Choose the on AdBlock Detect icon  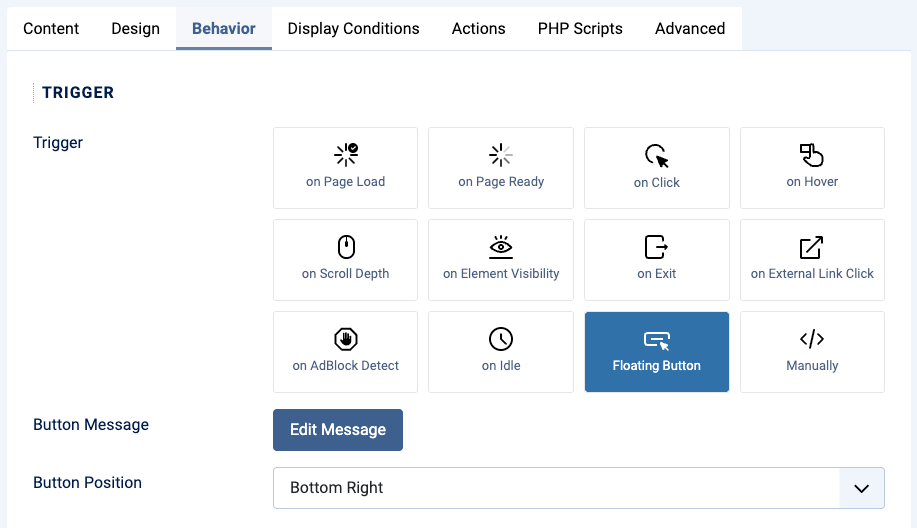346,339
